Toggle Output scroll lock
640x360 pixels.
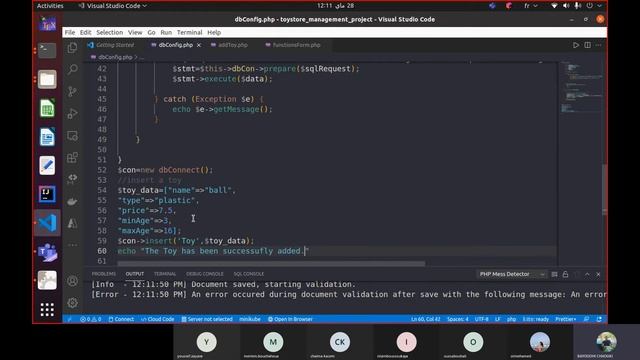tap(565, 274)
